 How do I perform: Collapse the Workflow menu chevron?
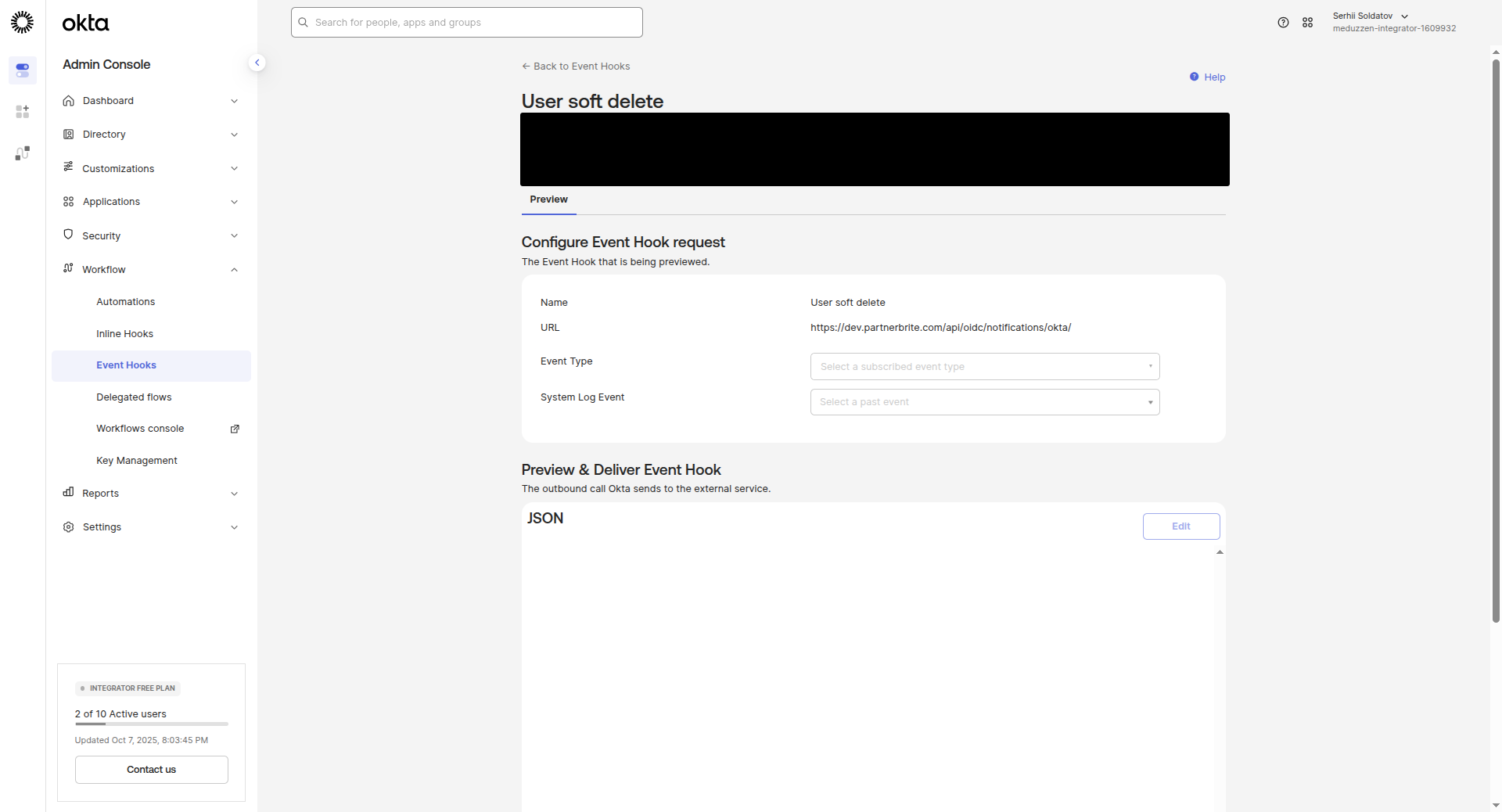(234, 270)
